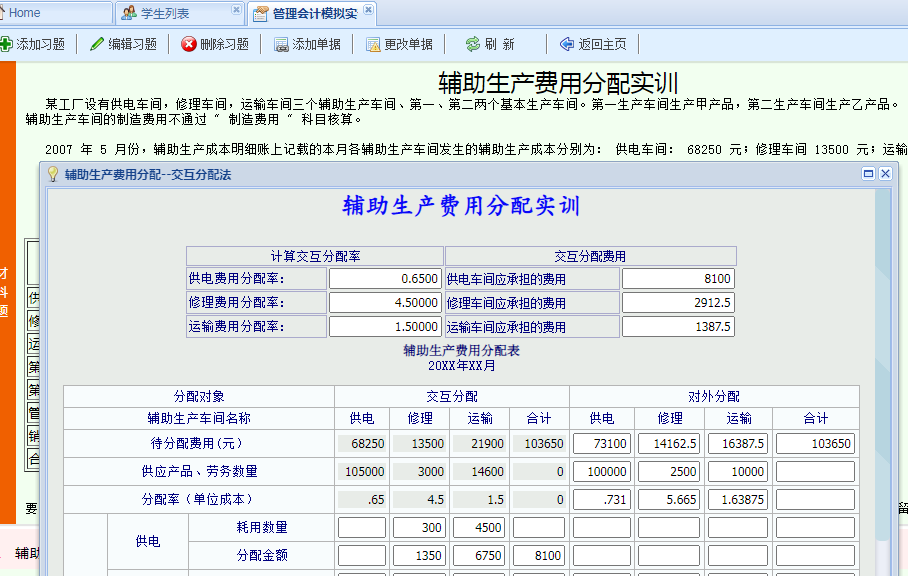Maximize the 交互分配法 dialog
908x576 pixels.
(x=868, y=174)
